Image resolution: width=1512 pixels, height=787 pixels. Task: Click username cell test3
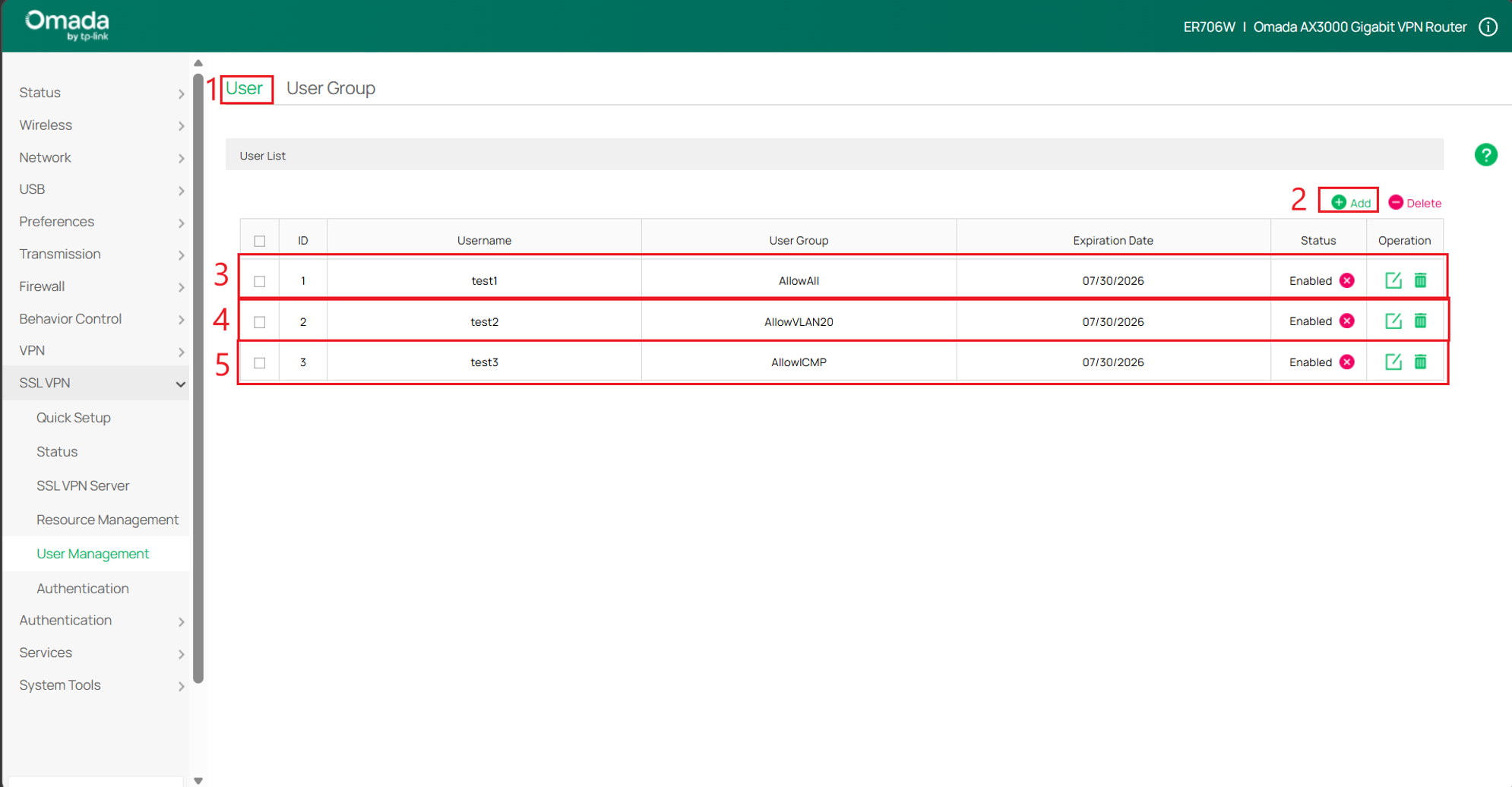coord(484,362)
